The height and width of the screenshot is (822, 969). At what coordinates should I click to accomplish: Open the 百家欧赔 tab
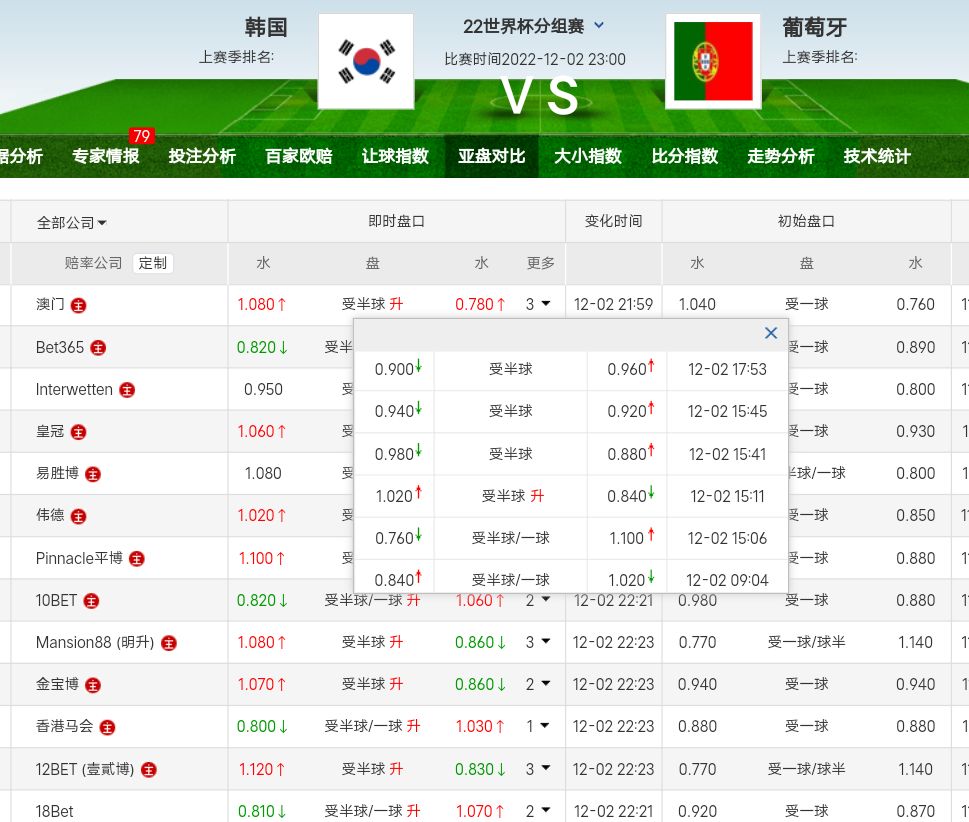[298, 156]
